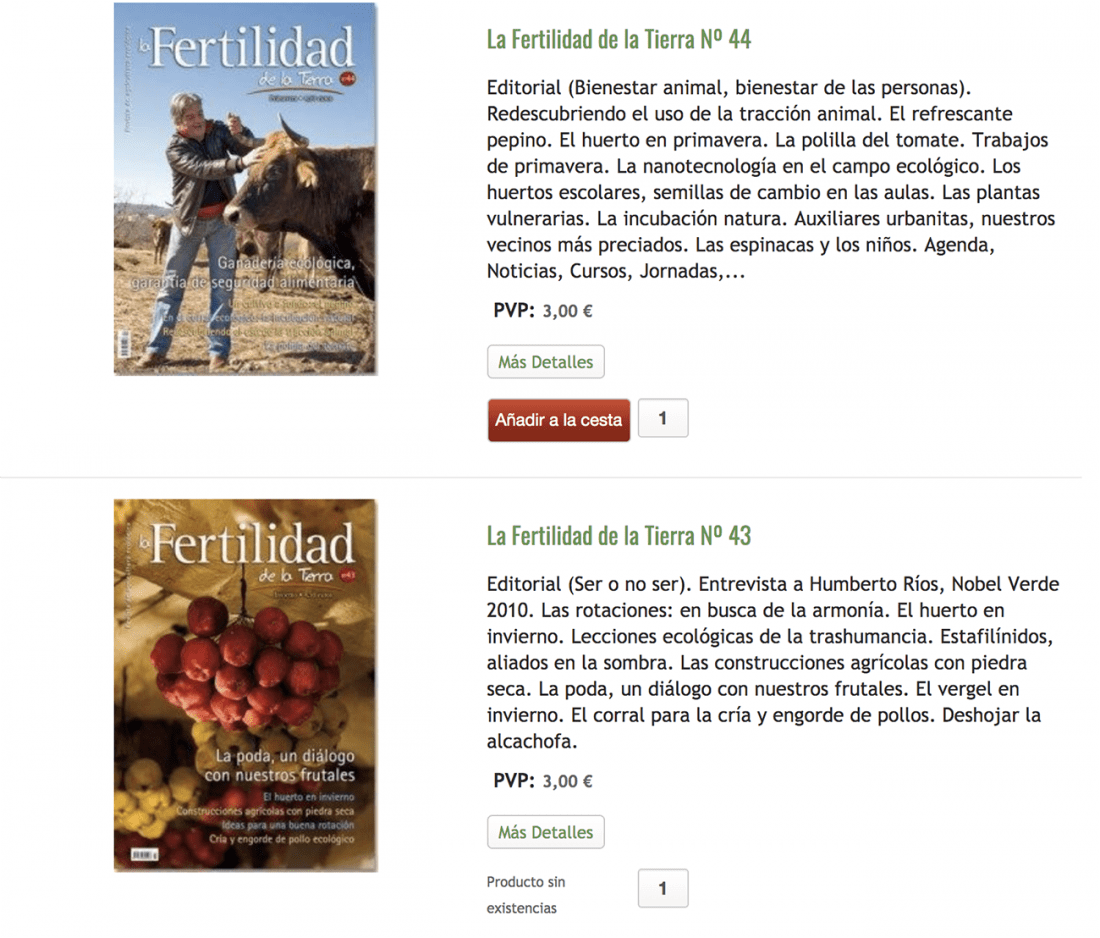Click the red issue badge on Nº 44 cover
This screenshot has height=938, width=1100.
(x=348, y=78)
